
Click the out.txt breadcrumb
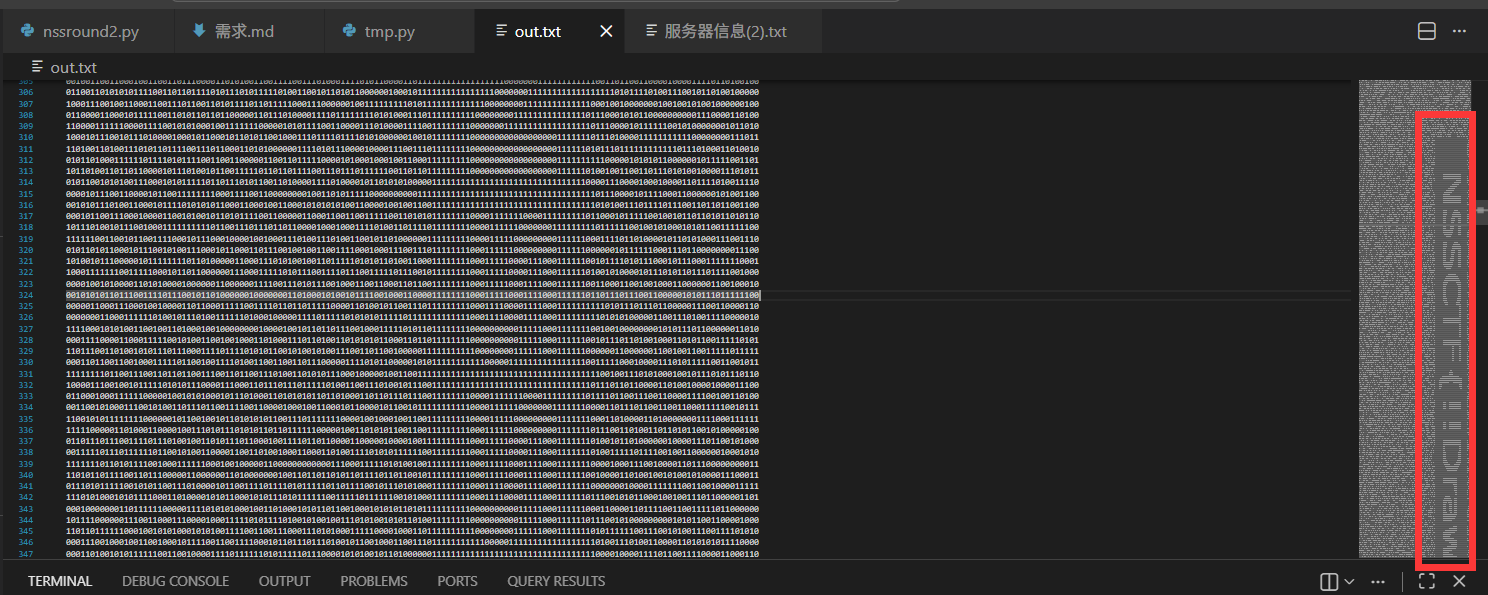[x=73, y=67]
